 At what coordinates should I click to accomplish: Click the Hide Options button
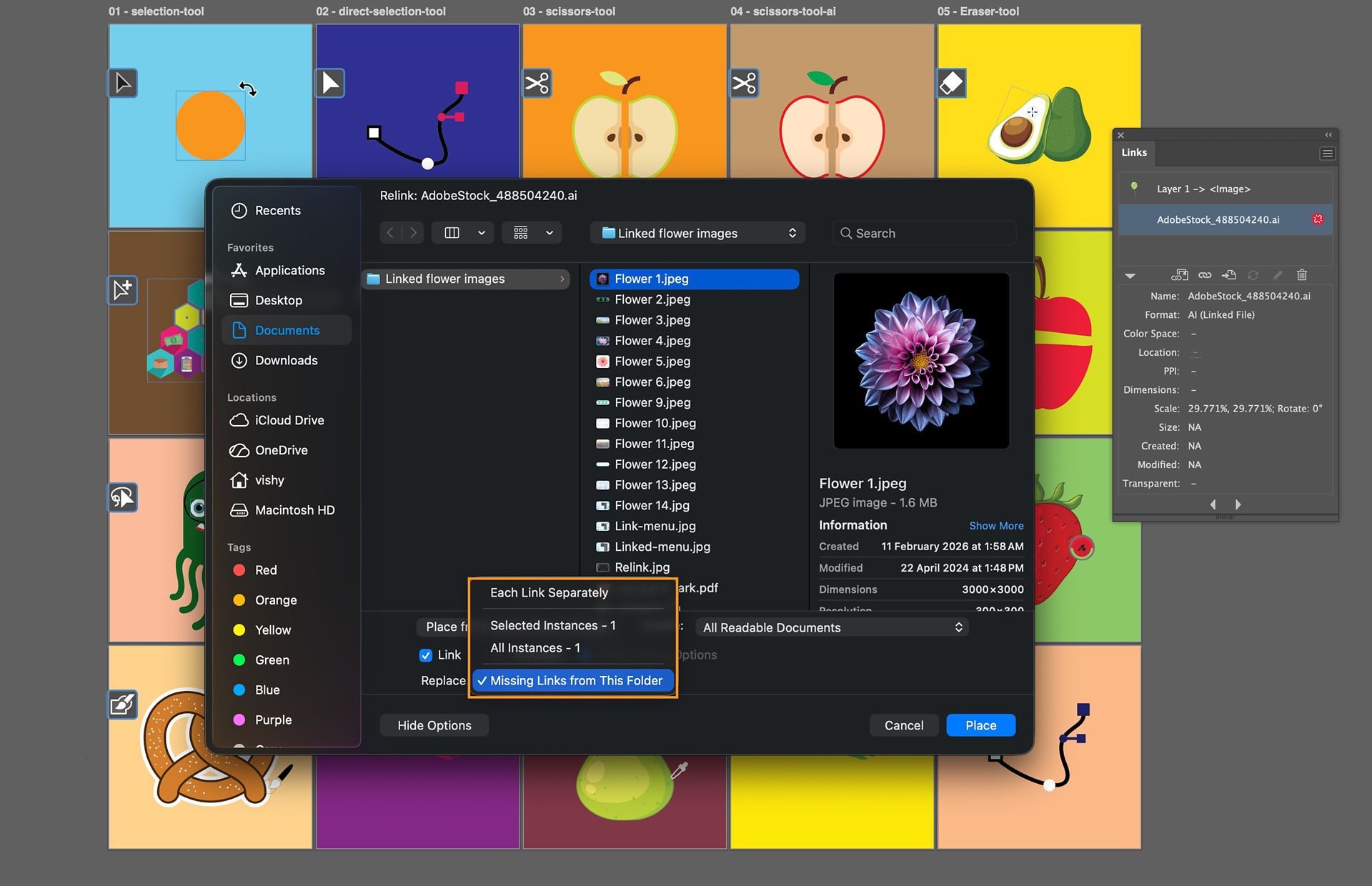434,725
